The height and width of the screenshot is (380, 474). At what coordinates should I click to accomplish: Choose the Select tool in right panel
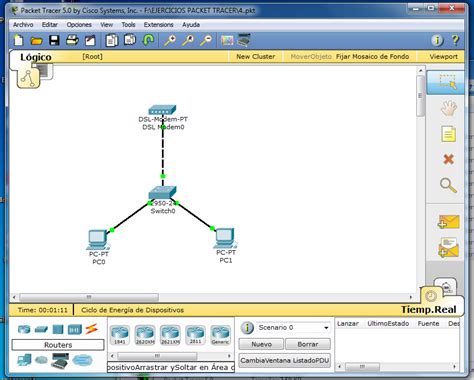445,82
